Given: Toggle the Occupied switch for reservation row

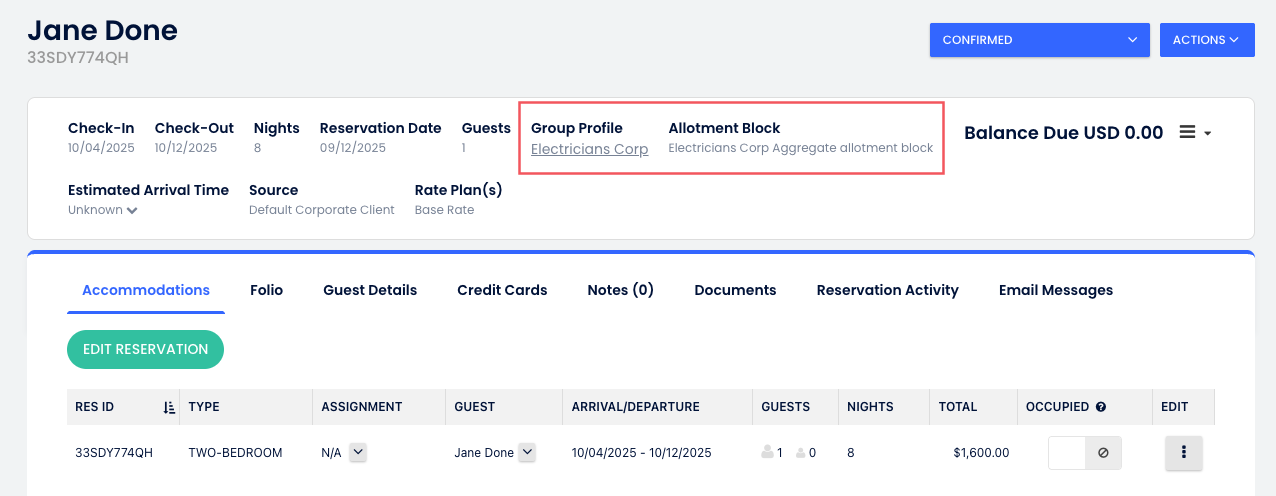Looking at the screenshot, I should tap(1067, 453).
